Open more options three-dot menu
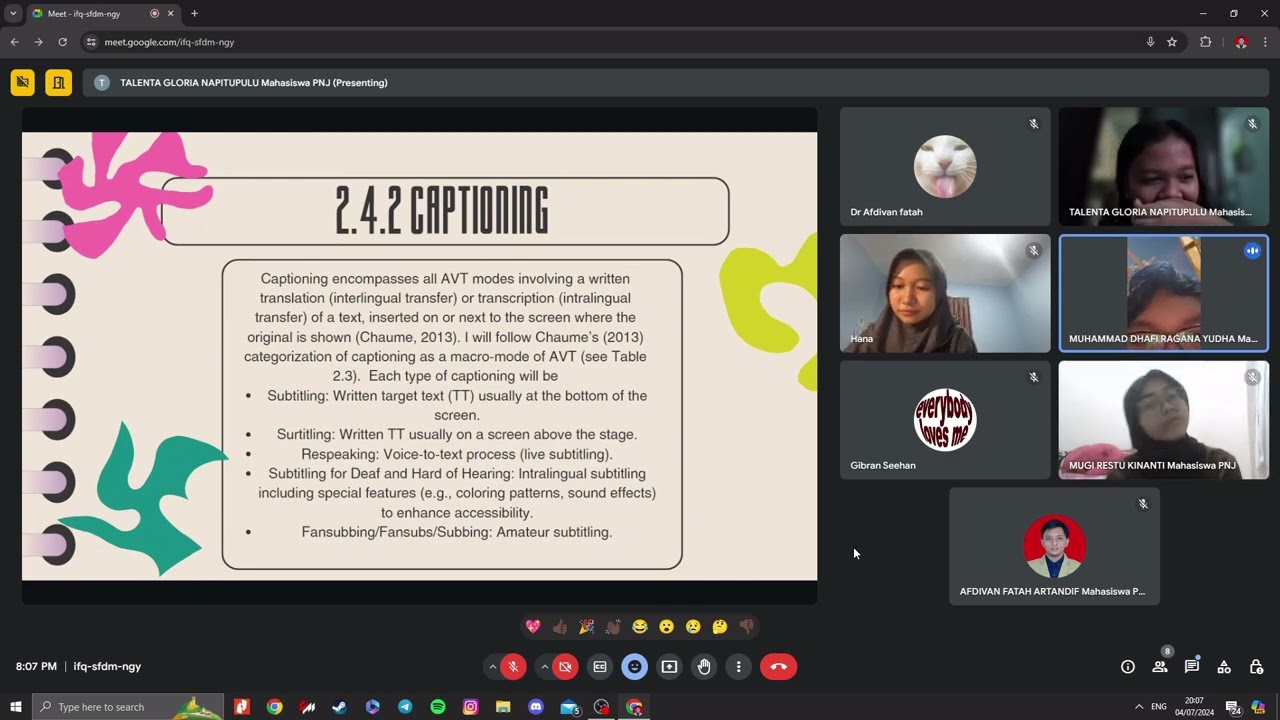The image size is (1280, 720). [738, 667]
